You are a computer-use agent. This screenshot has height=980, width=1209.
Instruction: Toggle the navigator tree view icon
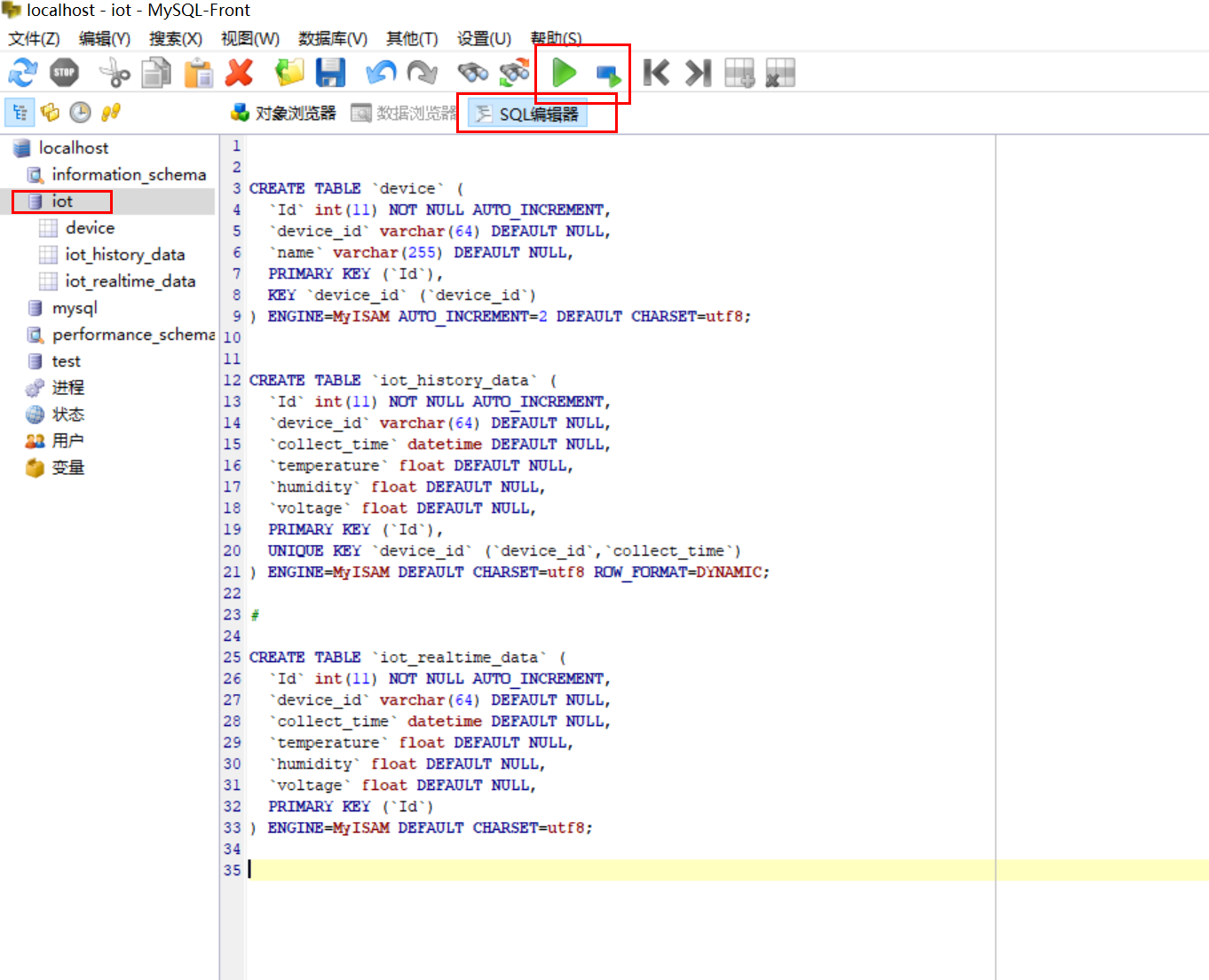tap(20, 113)
